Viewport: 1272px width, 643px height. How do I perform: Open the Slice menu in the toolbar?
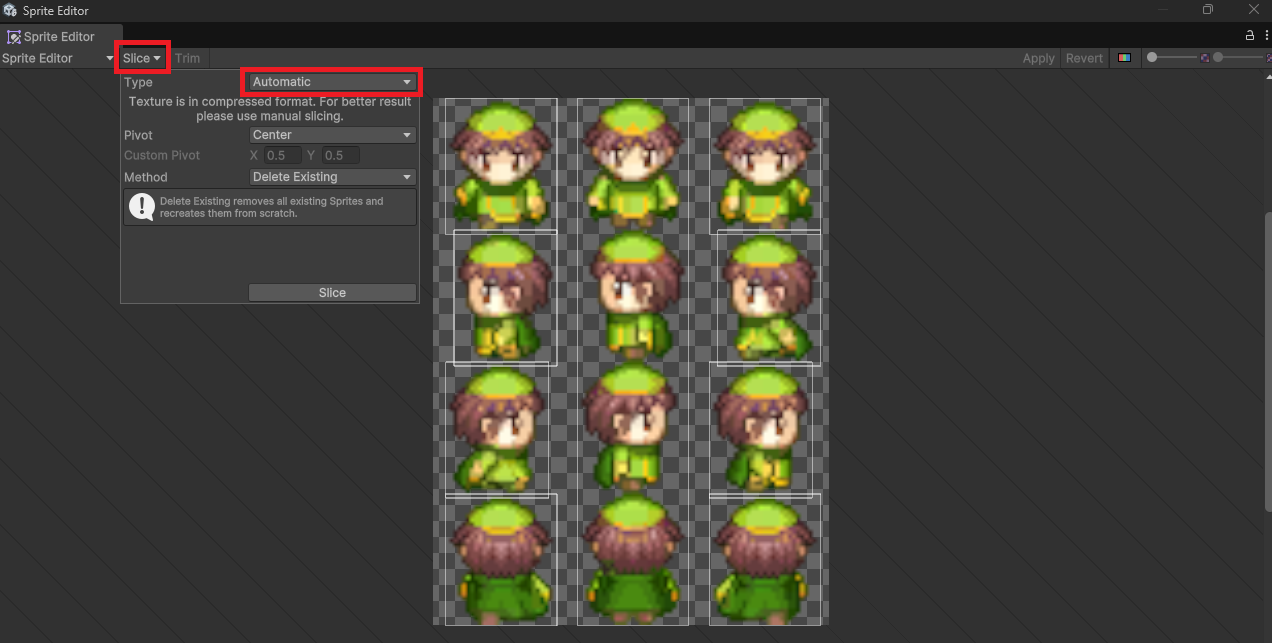point(141,58)
